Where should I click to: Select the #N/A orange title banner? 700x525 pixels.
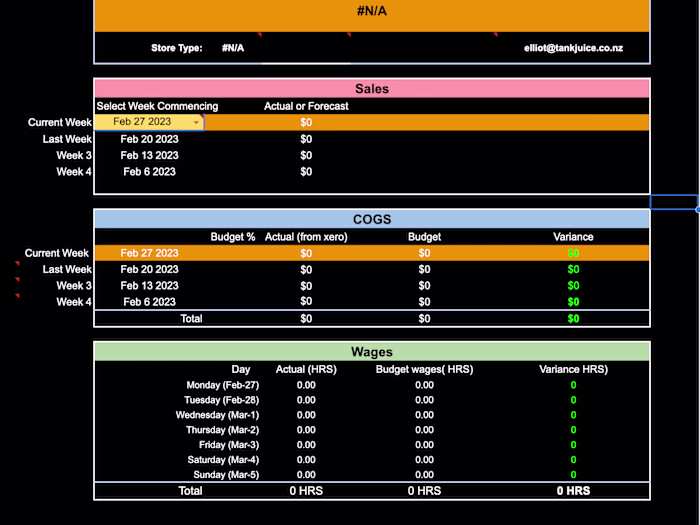pos(372,15)
